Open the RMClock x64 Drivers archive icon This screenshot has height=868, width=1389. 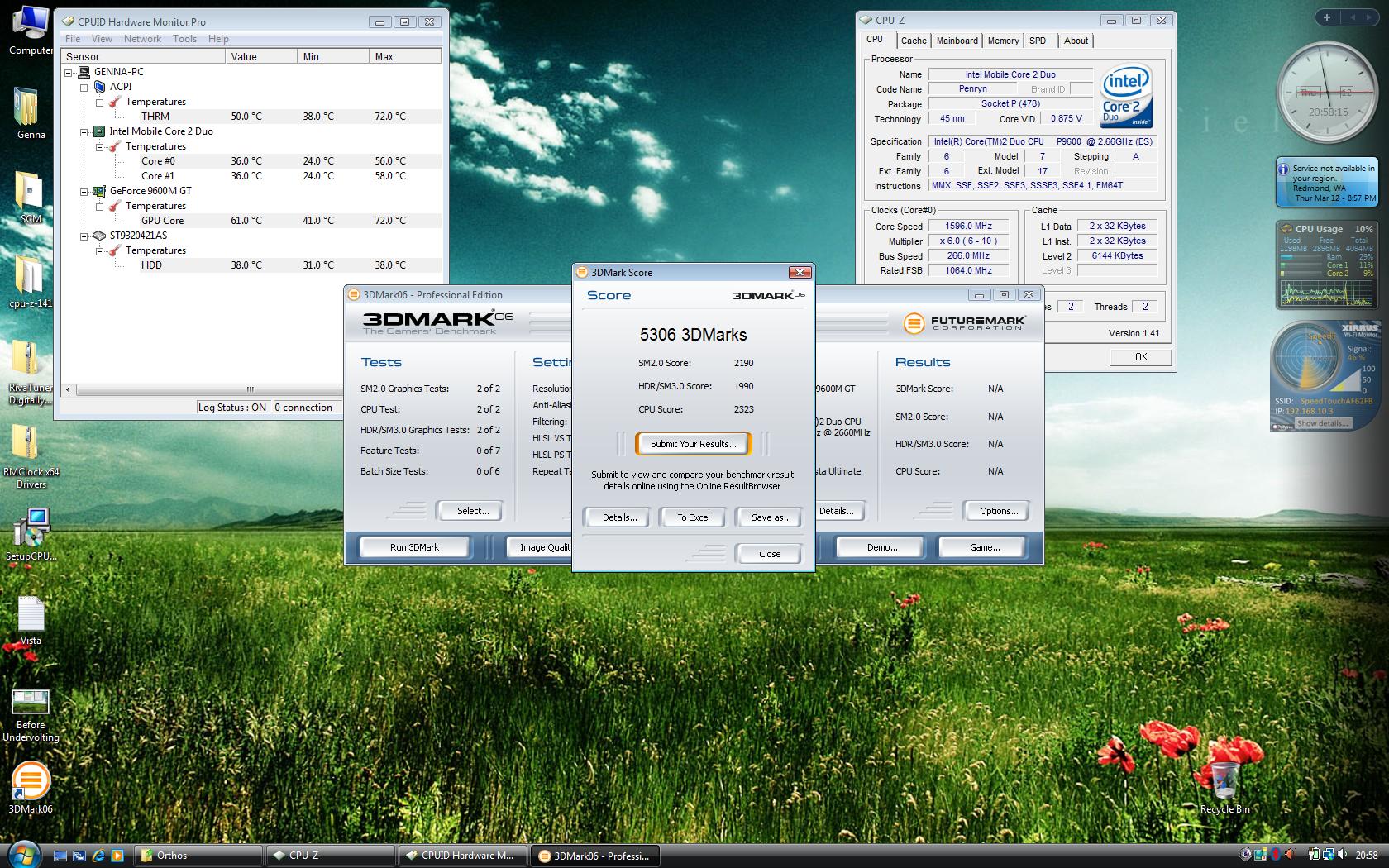pos(31,456)
